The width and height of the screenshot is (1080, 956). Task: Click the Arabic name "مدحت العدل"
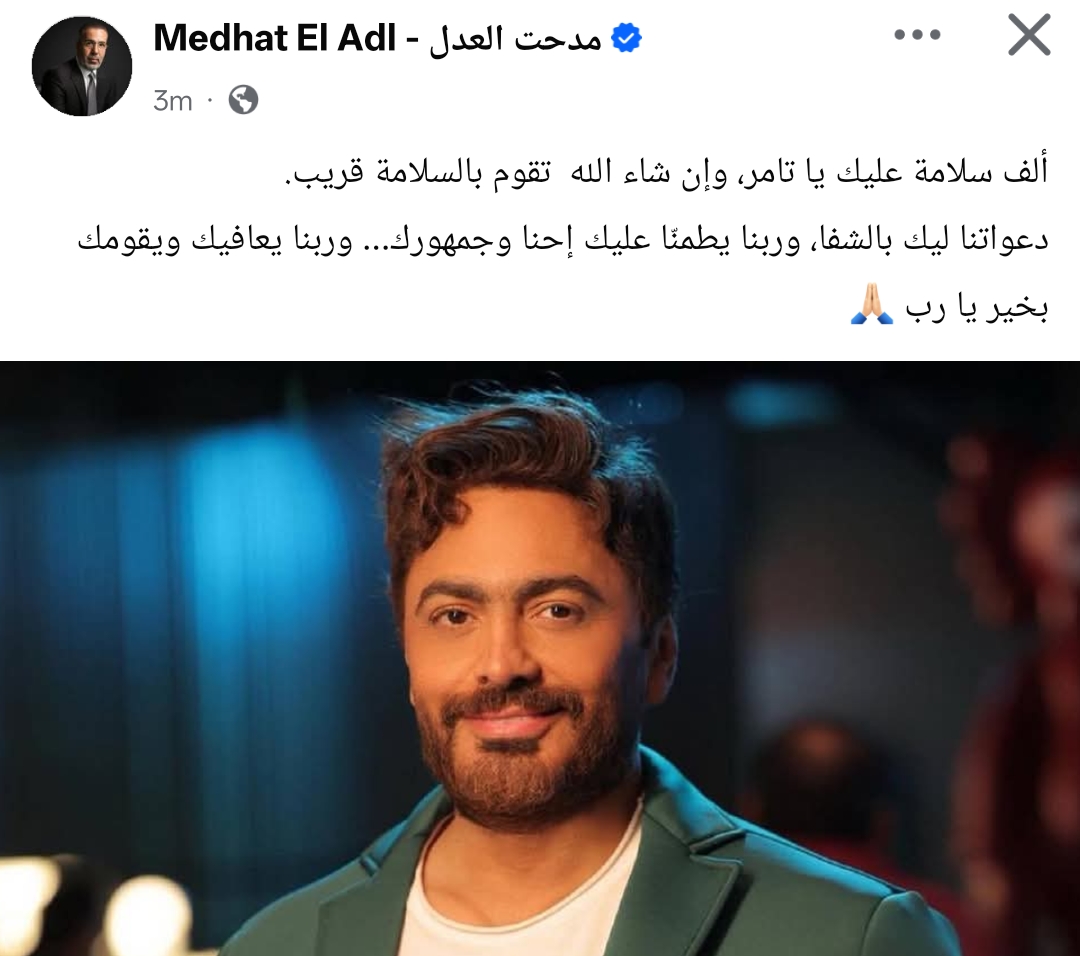(516, 39)
